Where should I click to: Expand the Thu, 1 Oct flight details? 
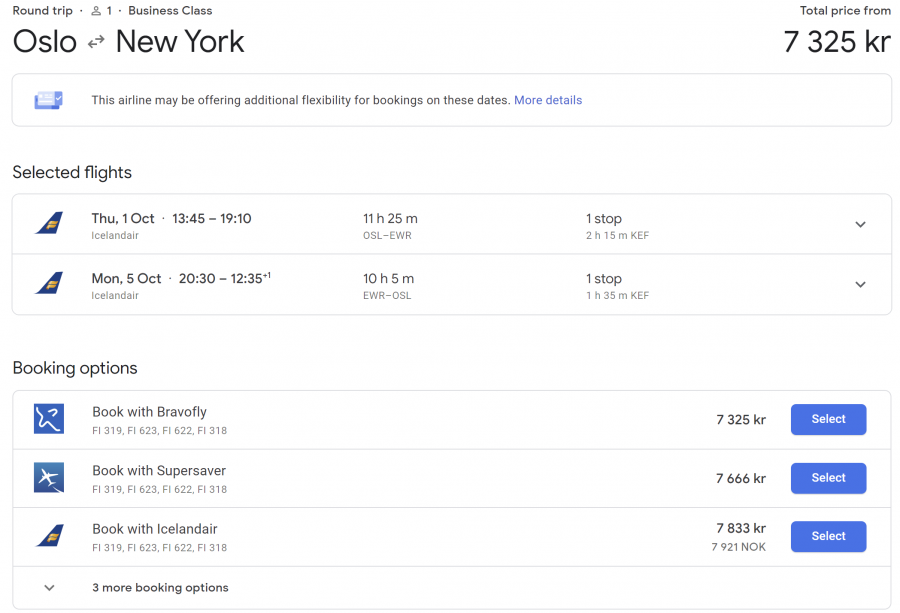860,225
